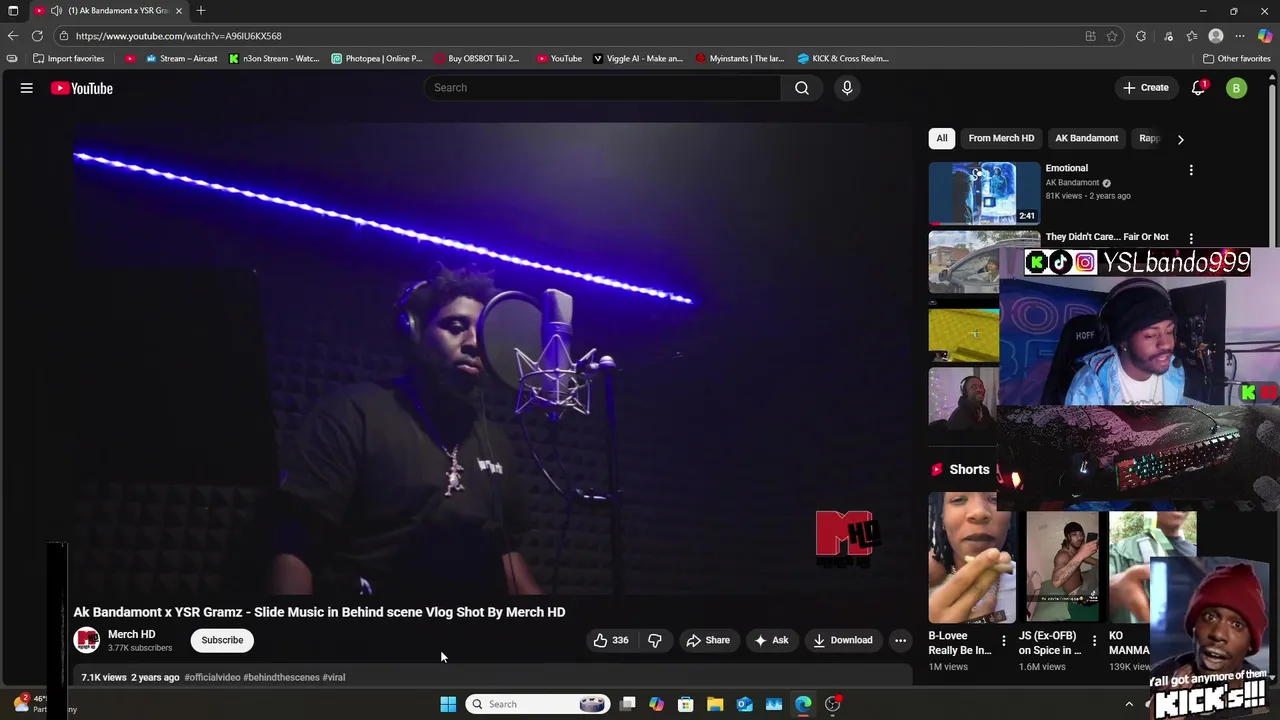Screen dimensions: 1280x720
Task: Subscribe to Merch HD
Action: click(x=222, y=640)
